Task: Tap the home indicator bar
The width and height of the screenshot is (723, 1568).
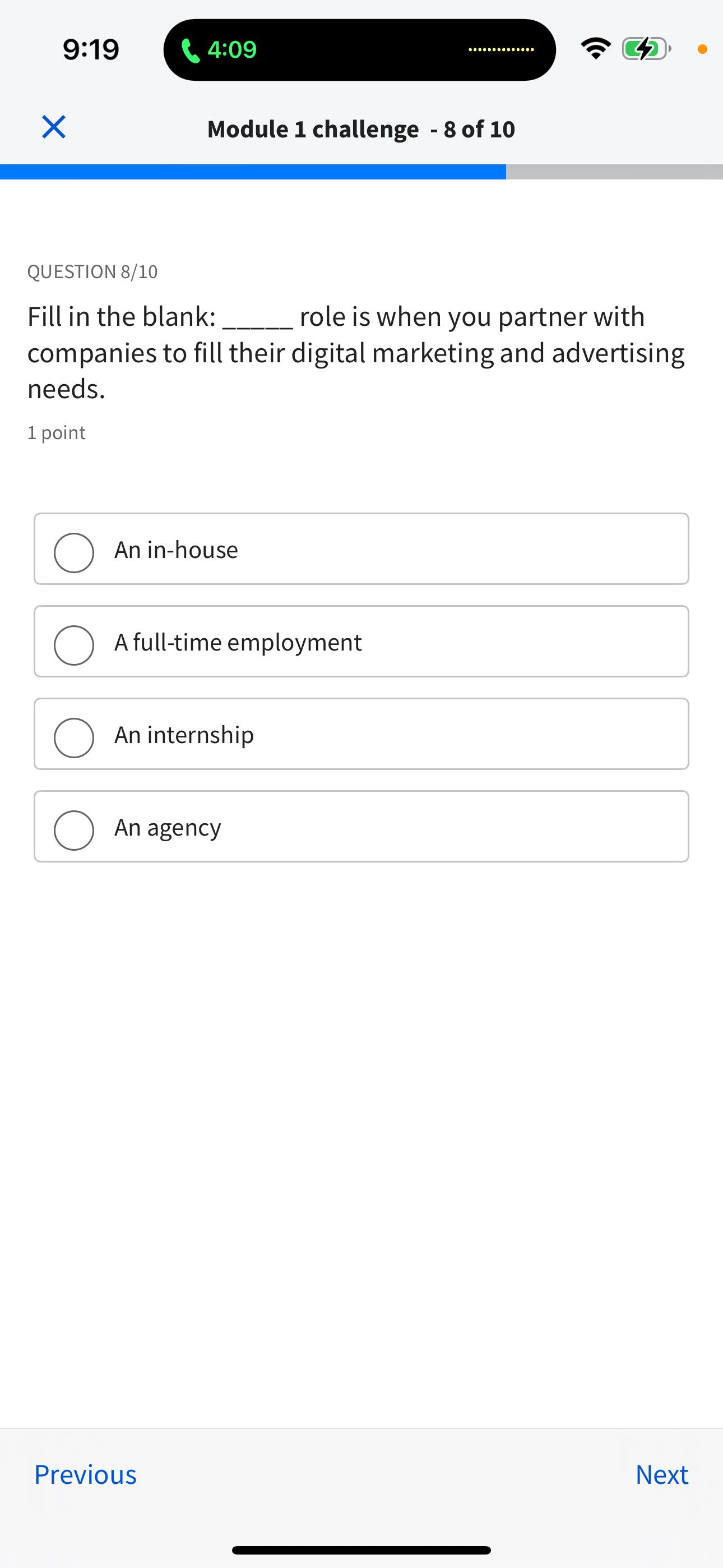Action: coord(361,1548)
